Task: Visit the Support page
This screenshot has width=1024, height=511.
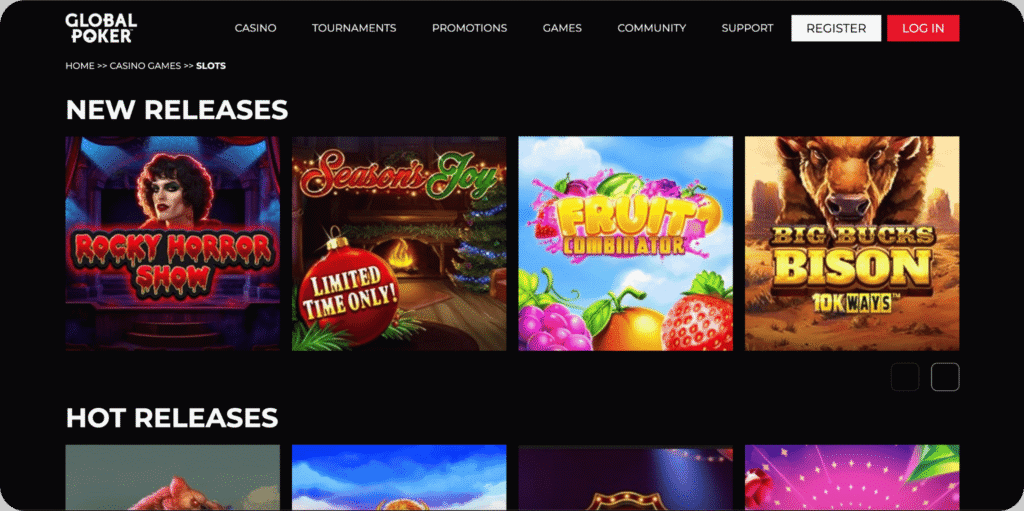Action: [747, 28]
